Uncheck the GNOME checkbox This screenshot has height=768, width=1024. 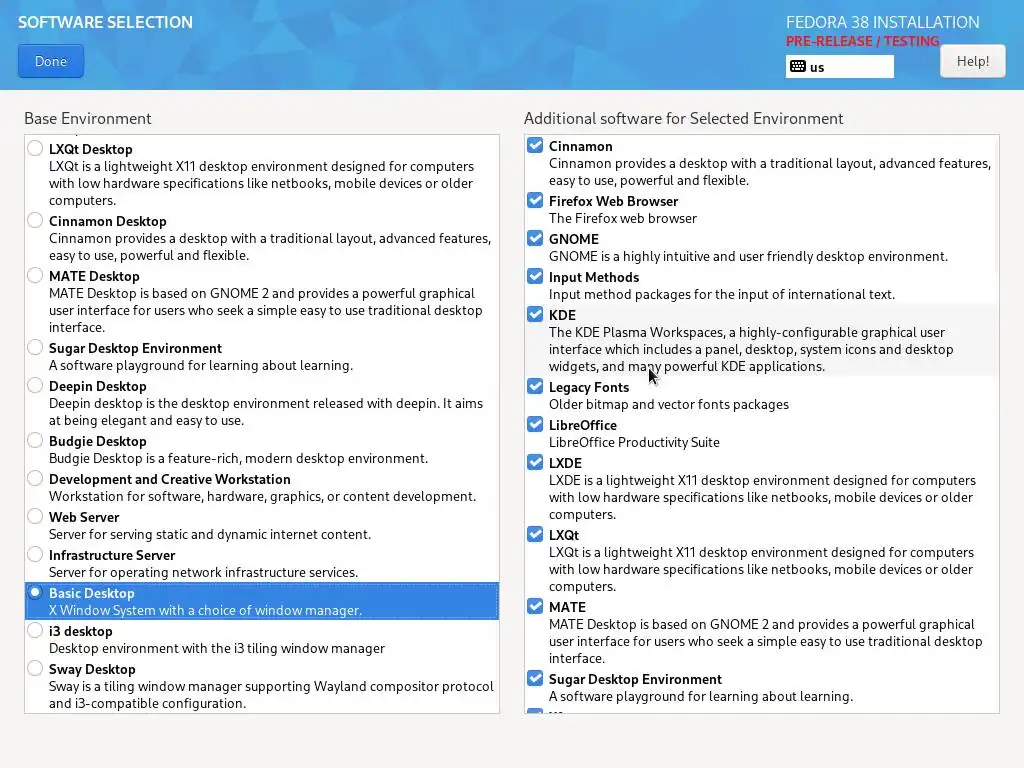[x=535, y=238]
